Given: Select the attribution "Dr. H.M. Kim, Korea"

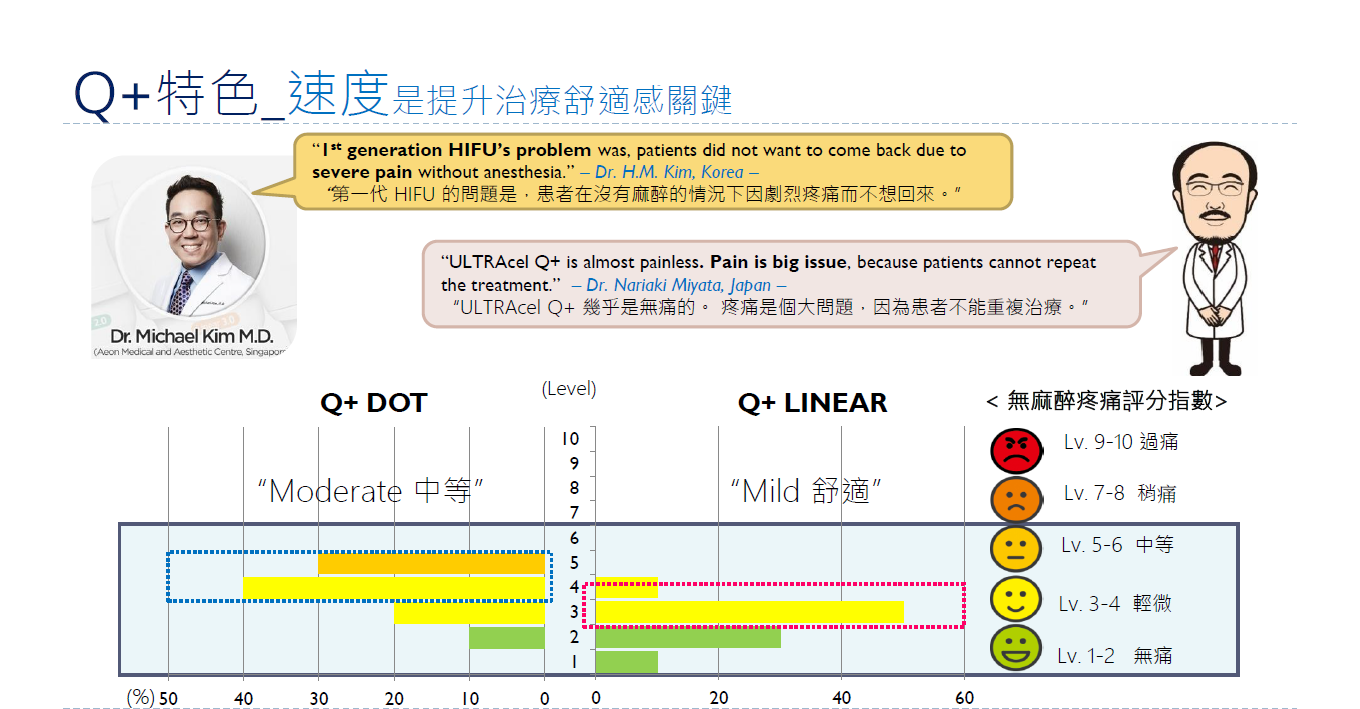Looking at the screenshot, I should 669,172.
